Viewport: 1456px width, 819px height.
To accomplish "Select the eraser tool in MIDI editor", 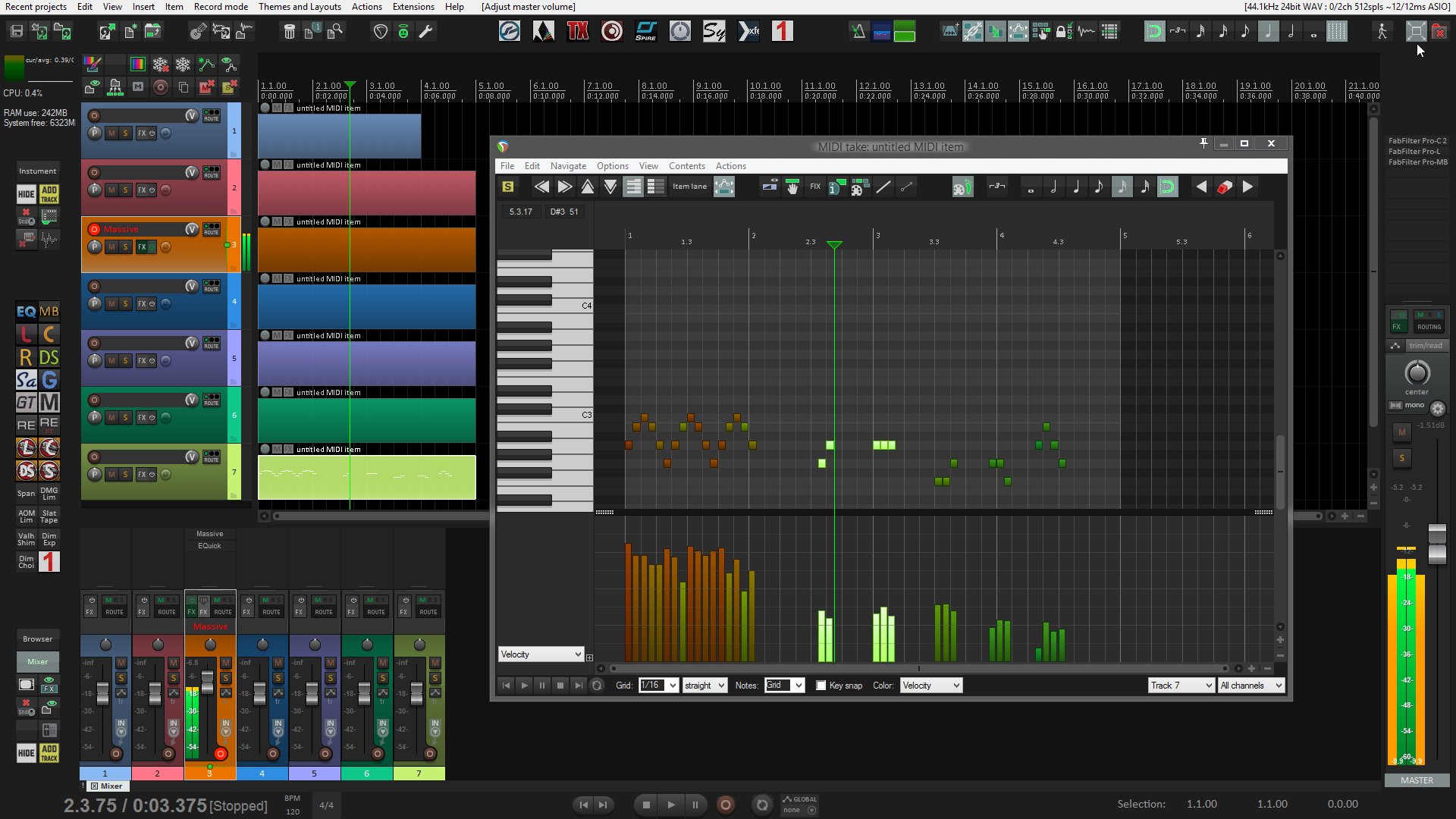I will tap(1225, 187).
